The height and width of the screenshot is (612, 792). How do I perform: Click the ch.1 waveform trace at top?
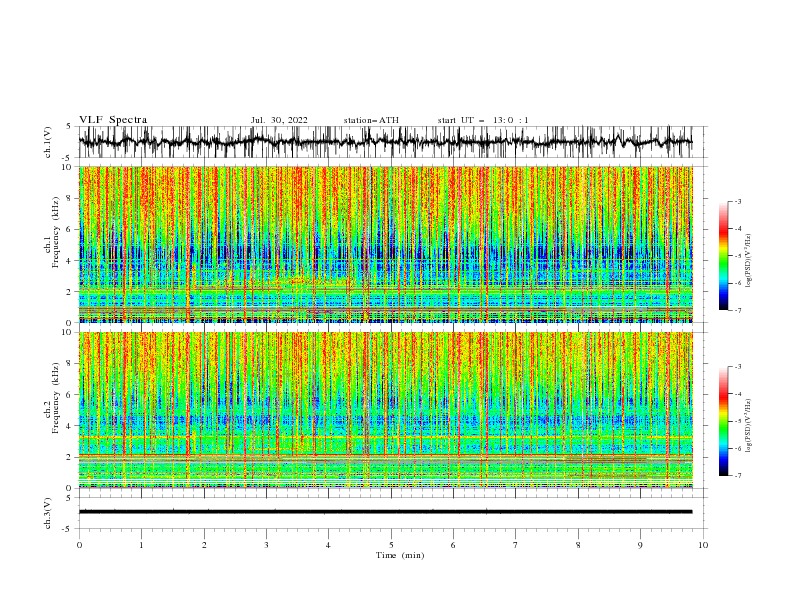point(385,142)
